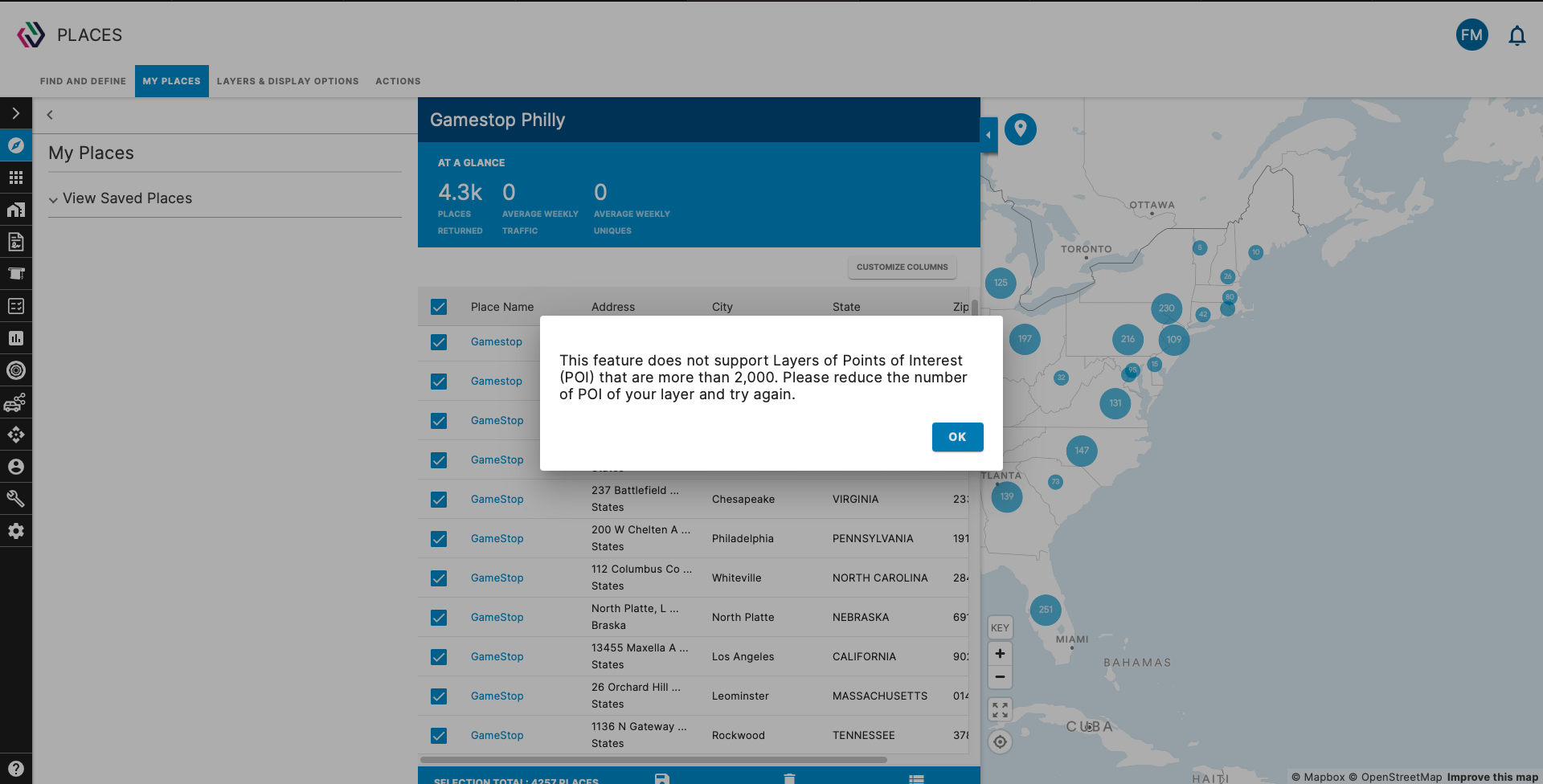This screenshot has width=1543, height=784.
Task: Go back using the panel back chevron
Action: [50, 115]
